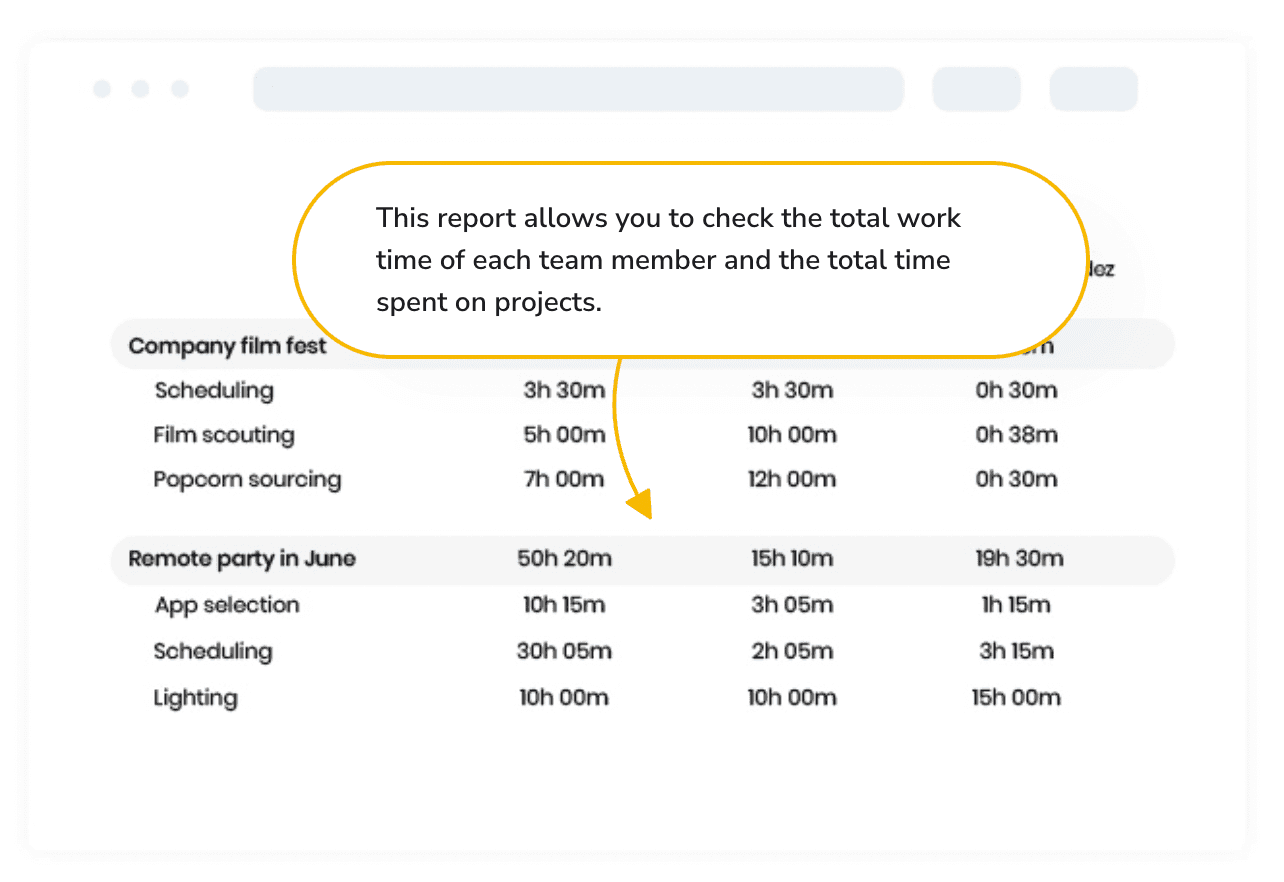Screen dimensions: 1284x882
Task: Click the first gray toolbar button
Action: coord(976,89)
